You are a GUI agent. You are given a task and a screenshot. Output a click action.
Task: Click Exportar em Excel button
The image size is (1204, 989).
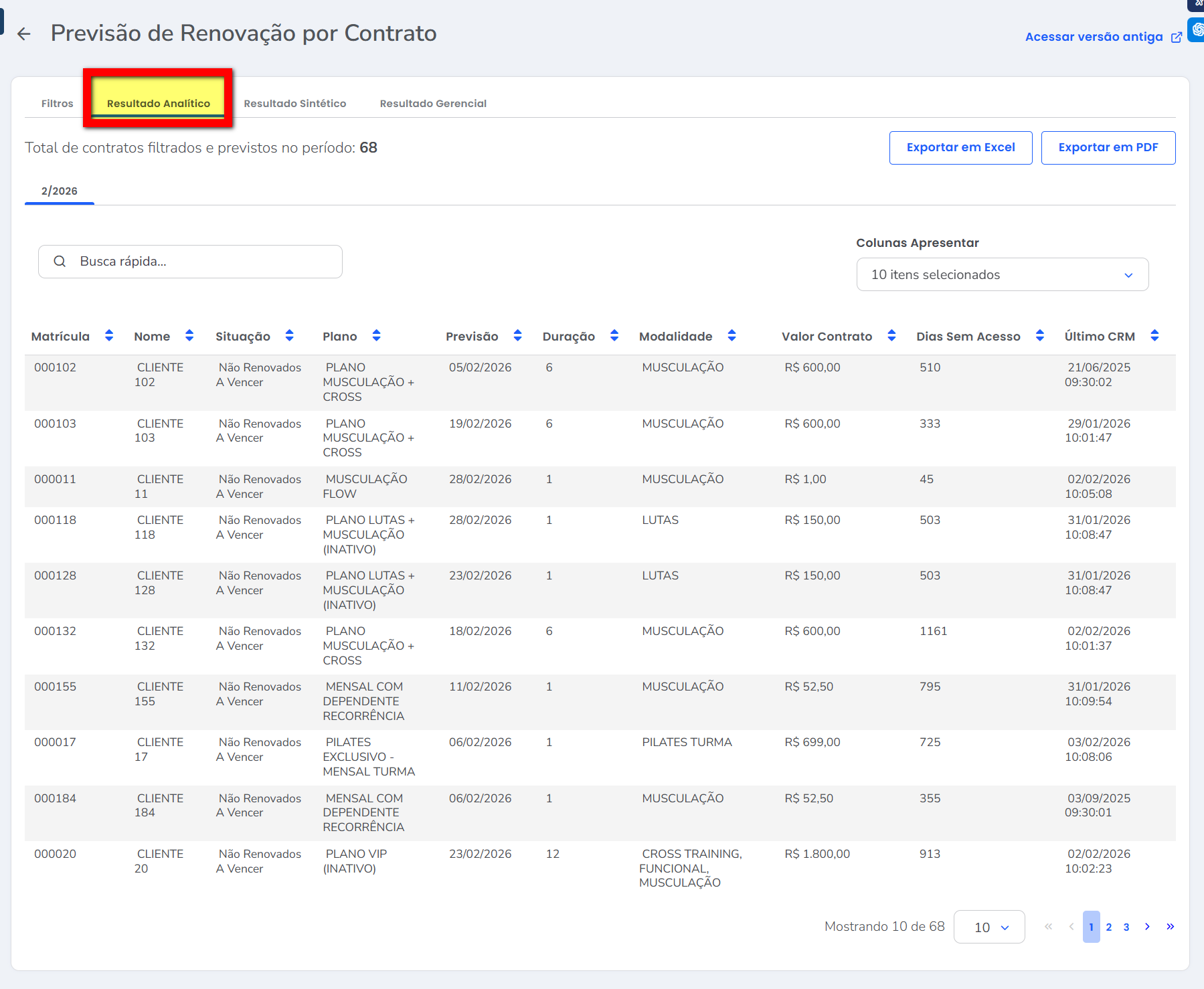[960, 148]
